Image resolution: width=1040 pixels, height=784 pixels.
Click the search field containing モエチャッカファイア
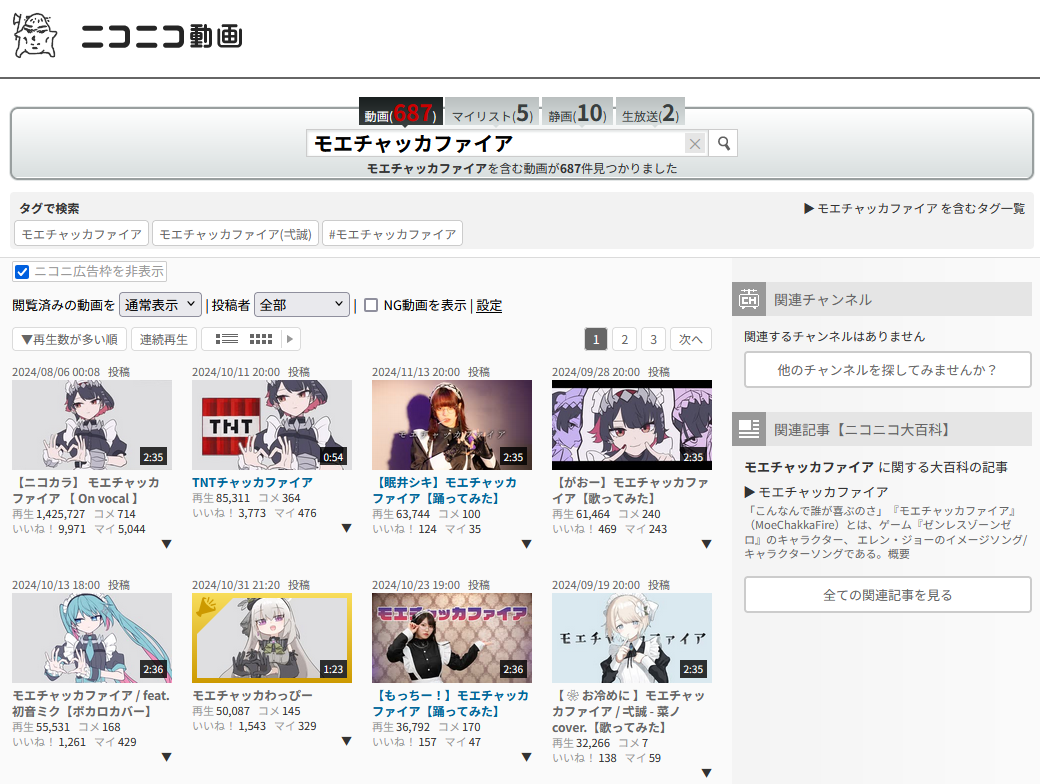(495, 143)
